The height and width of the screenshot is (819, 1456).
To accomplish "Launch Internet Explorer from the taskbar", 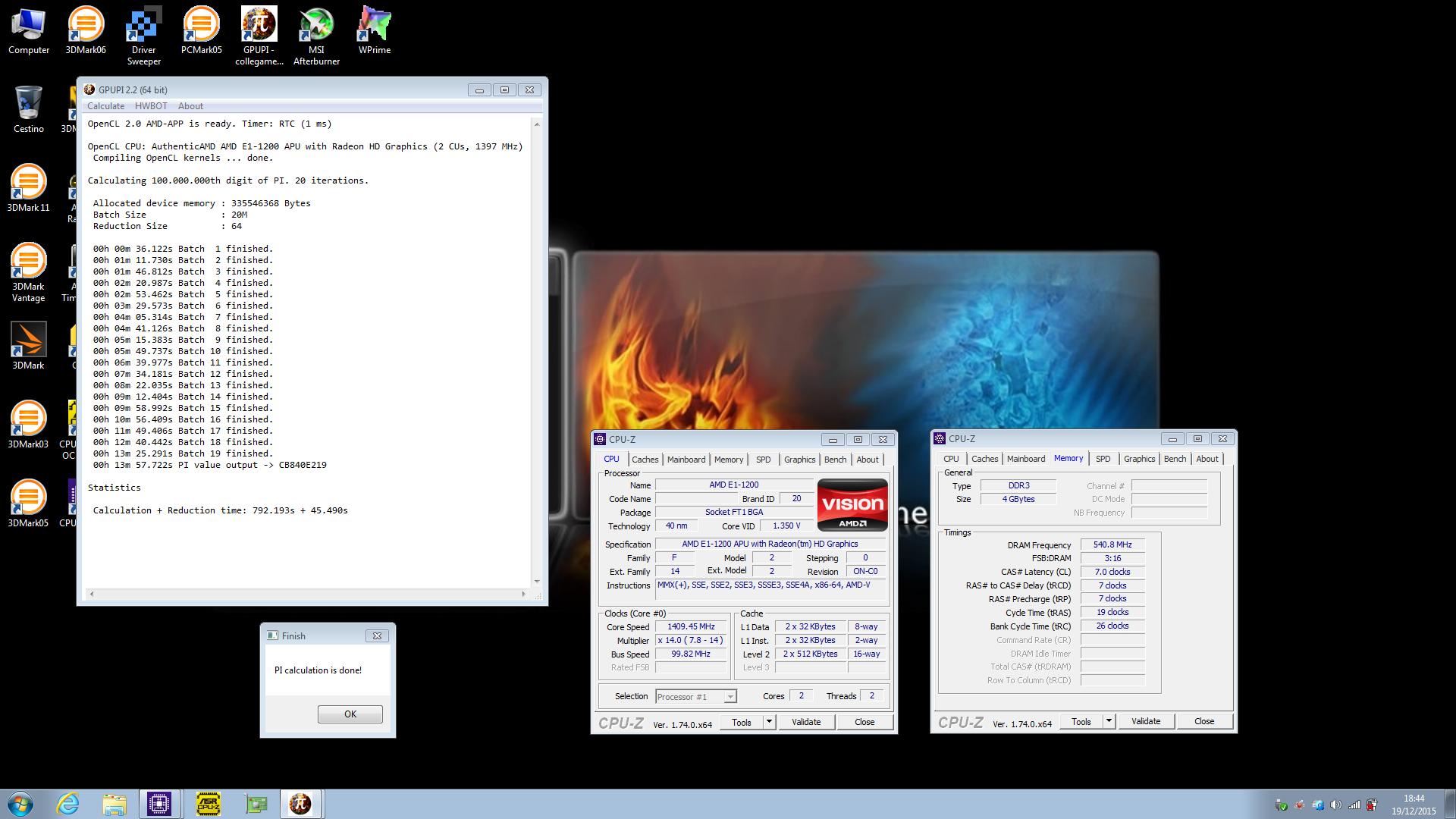I will (x=68, y=804).
